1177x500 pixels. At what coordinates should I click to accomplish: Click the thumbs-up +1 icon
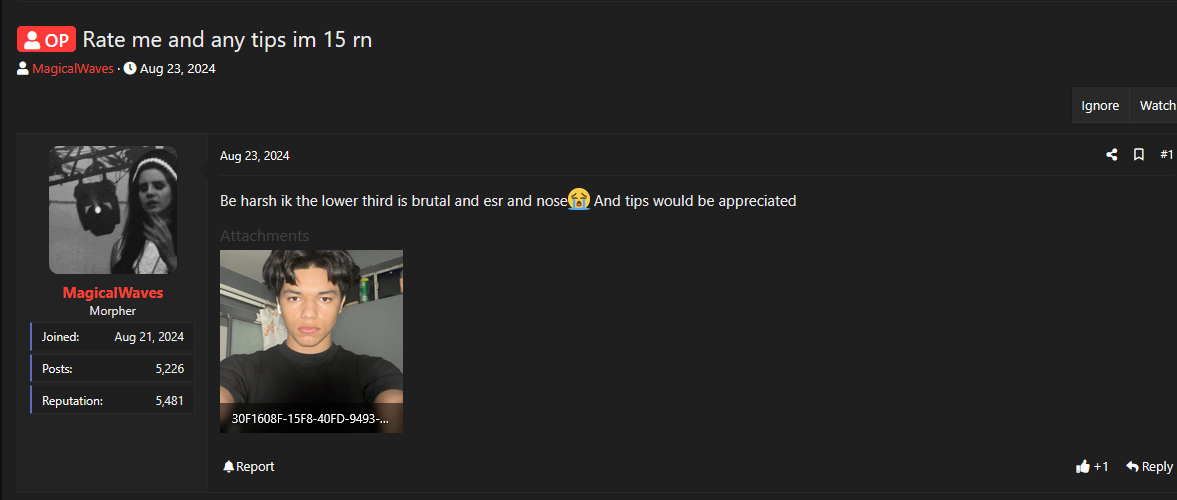(x=1082, y=467)
